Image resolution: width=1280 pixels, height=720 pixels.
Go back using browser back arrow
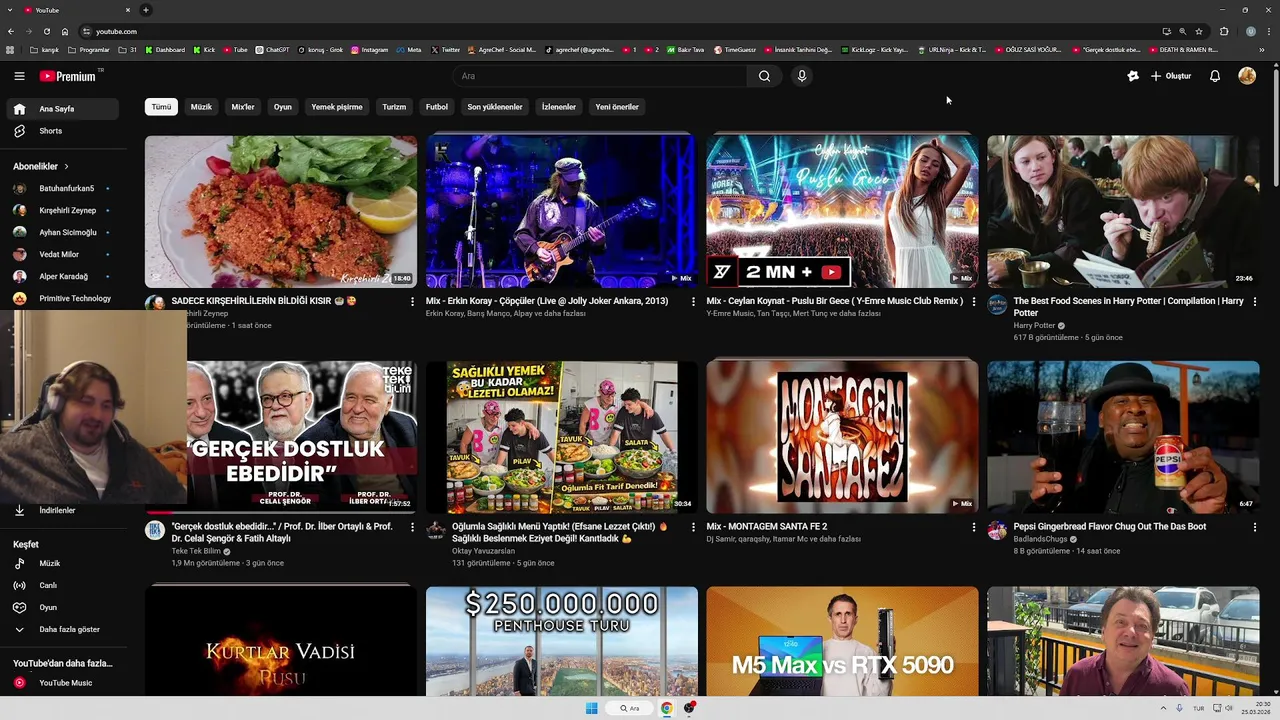pos(11,31)
